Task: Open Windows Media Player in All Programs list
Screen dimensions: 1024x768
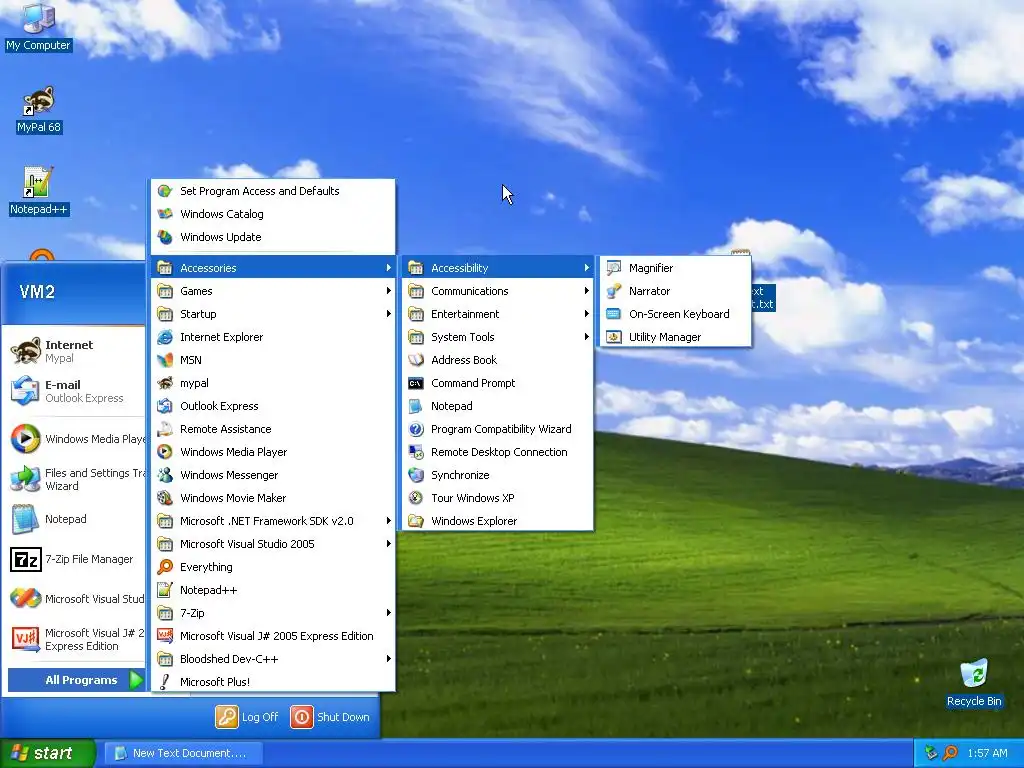Action: pos(273,452)
